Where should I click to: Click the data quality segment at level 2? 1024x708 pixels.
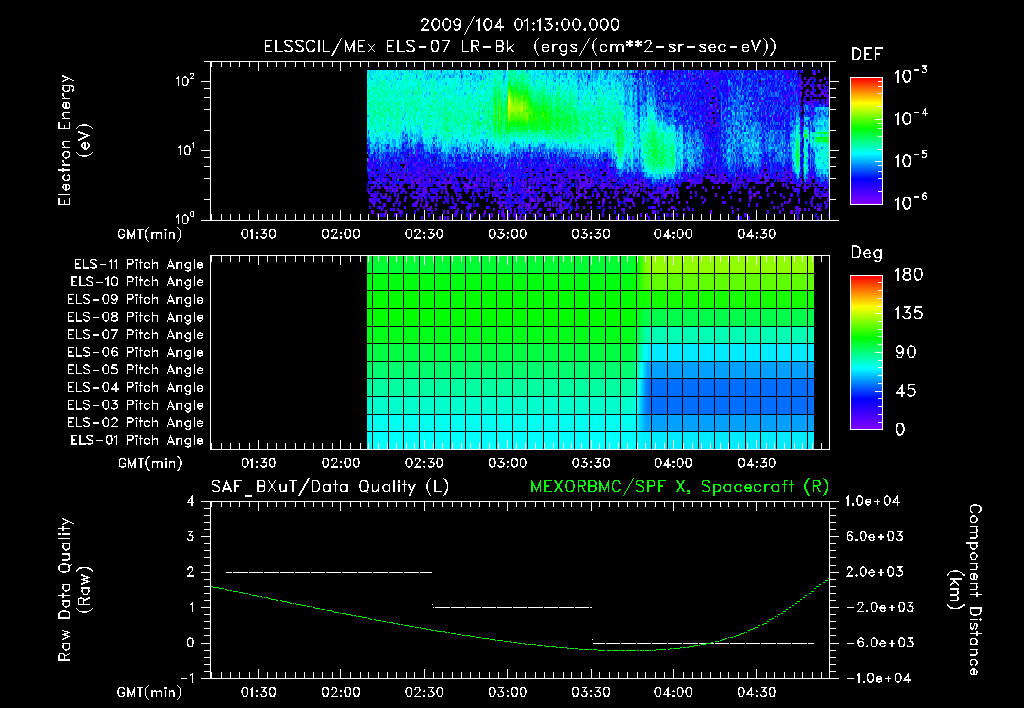point(329,572)
